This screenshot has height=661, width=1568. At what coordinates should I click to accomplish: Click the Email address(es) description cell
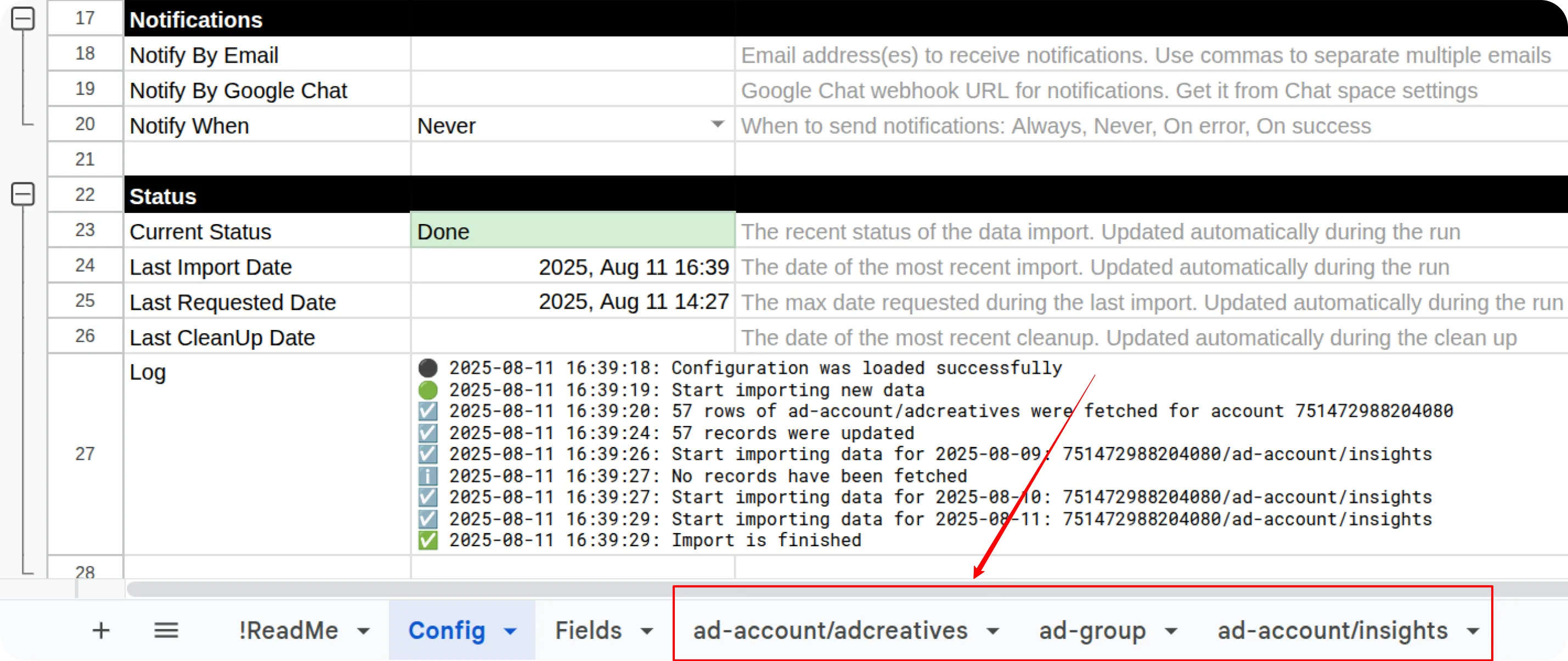[x=1152, y=54]
